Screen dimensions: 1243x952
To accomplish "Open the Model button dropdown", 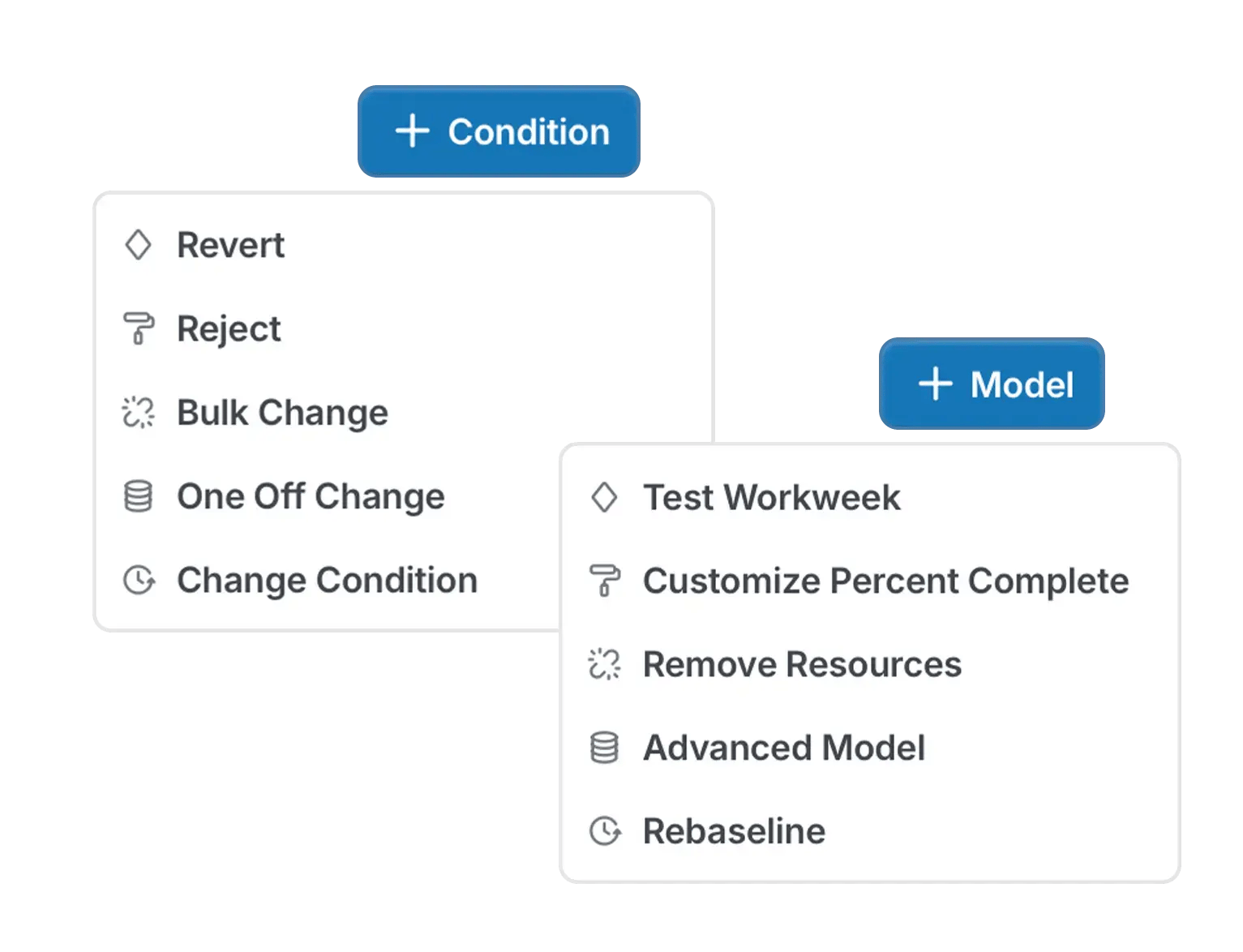I will tap(991, 384).
